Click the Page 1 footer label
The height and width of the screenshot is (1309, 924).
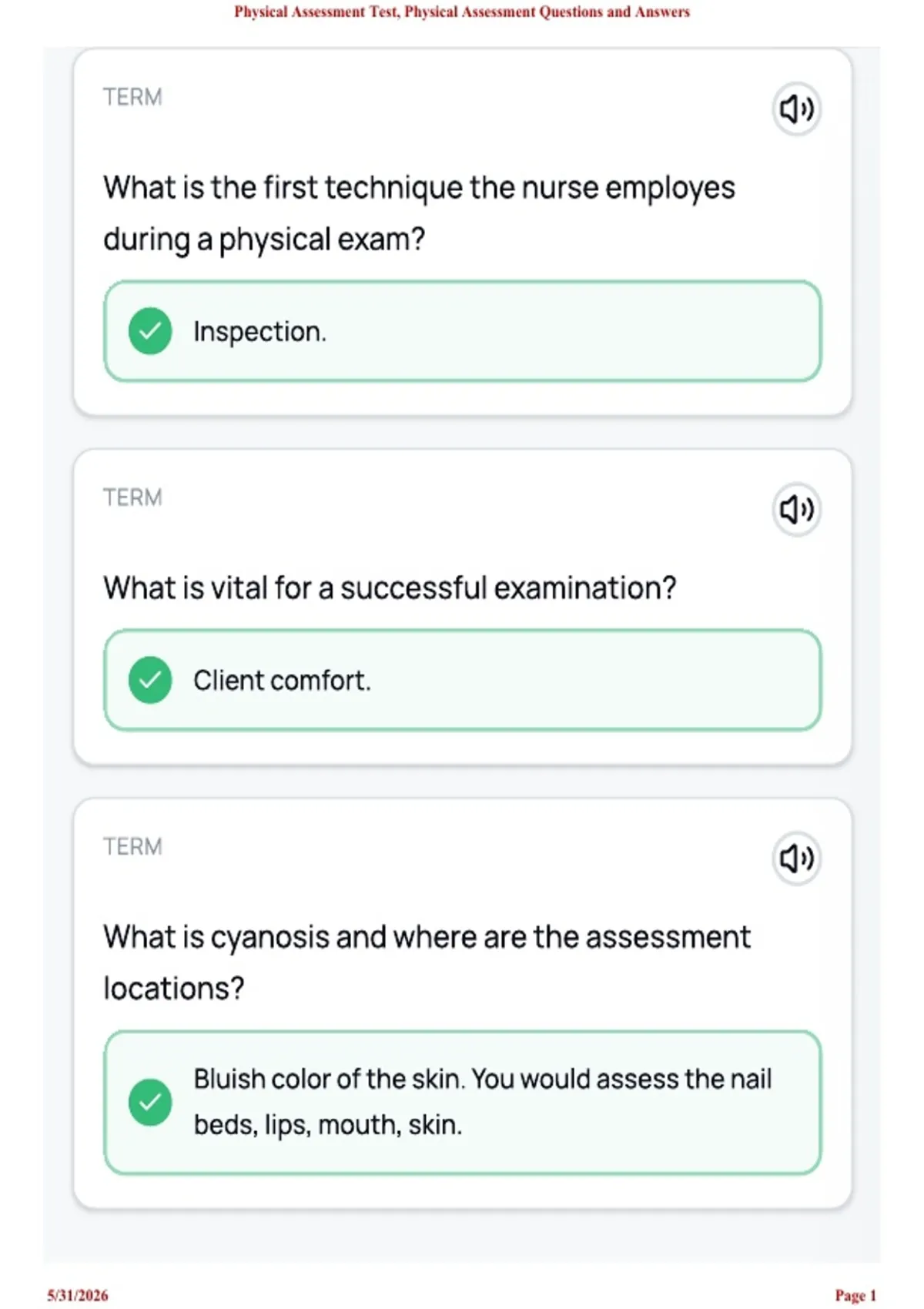click(x=855, y=1295)
